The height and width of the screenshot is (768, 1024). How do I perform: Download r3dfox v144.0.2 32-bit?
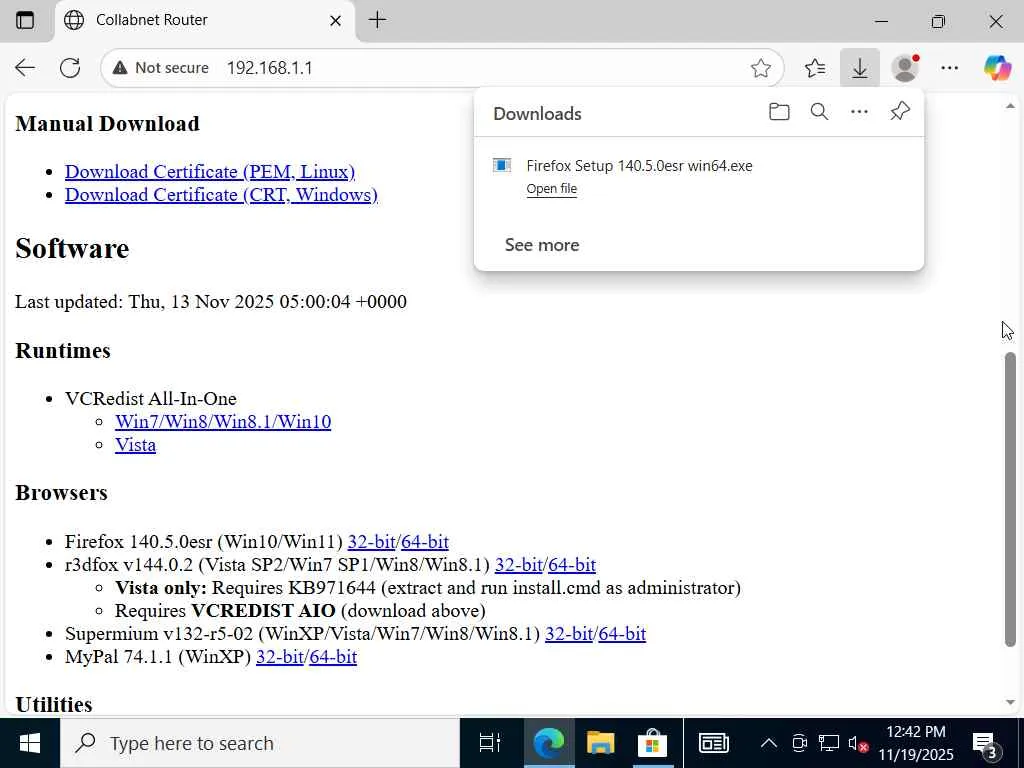519,564
